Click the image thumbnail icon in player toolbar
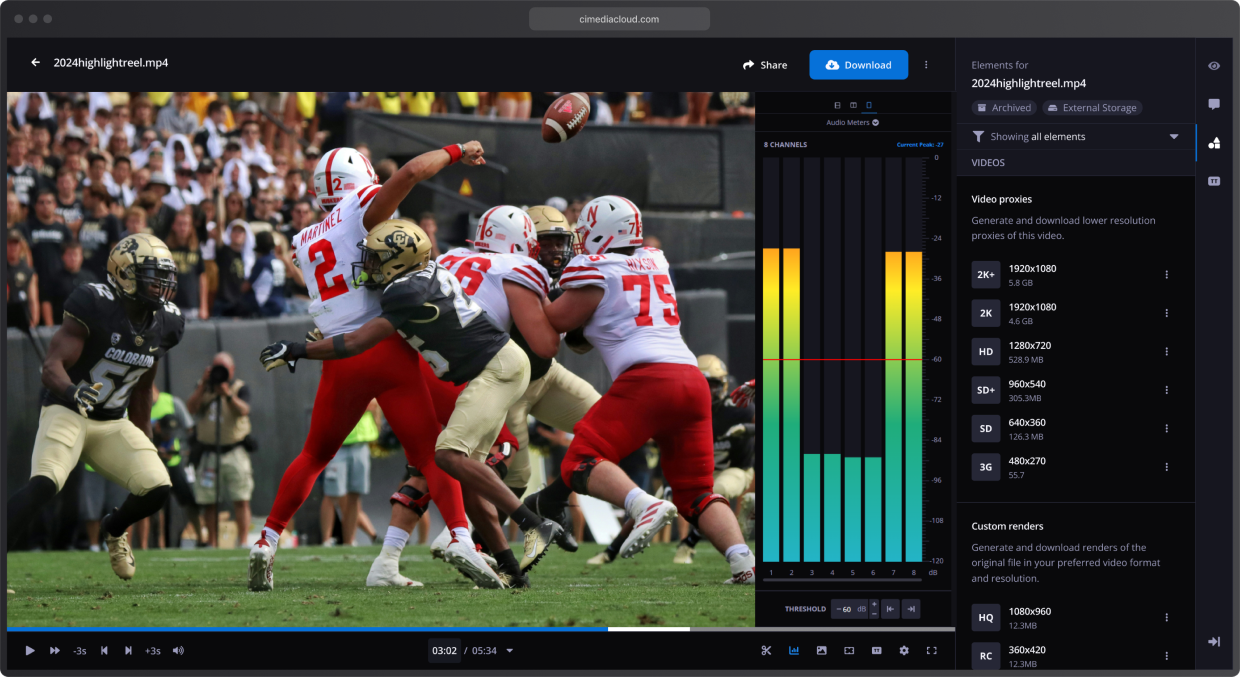This screenshot has width=1240, height=677. point(821,651)
